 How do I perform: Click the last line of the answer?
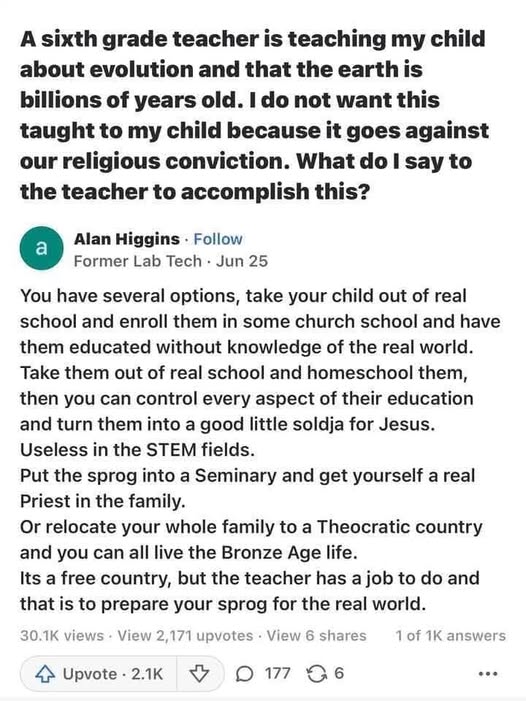(x=223, y=604)
